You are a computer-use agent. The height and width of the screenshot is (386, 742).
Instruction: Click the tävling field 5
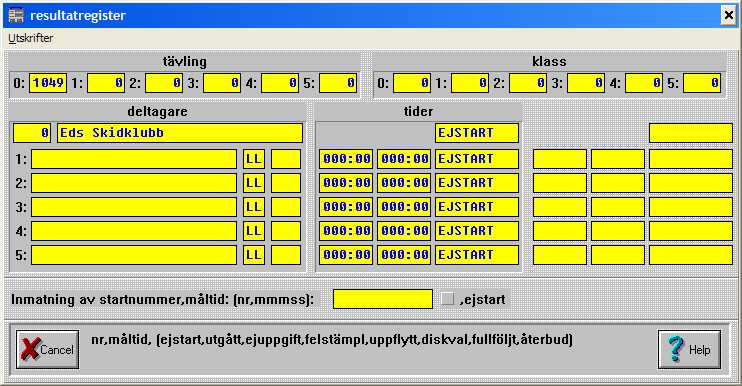click(338, 83)
